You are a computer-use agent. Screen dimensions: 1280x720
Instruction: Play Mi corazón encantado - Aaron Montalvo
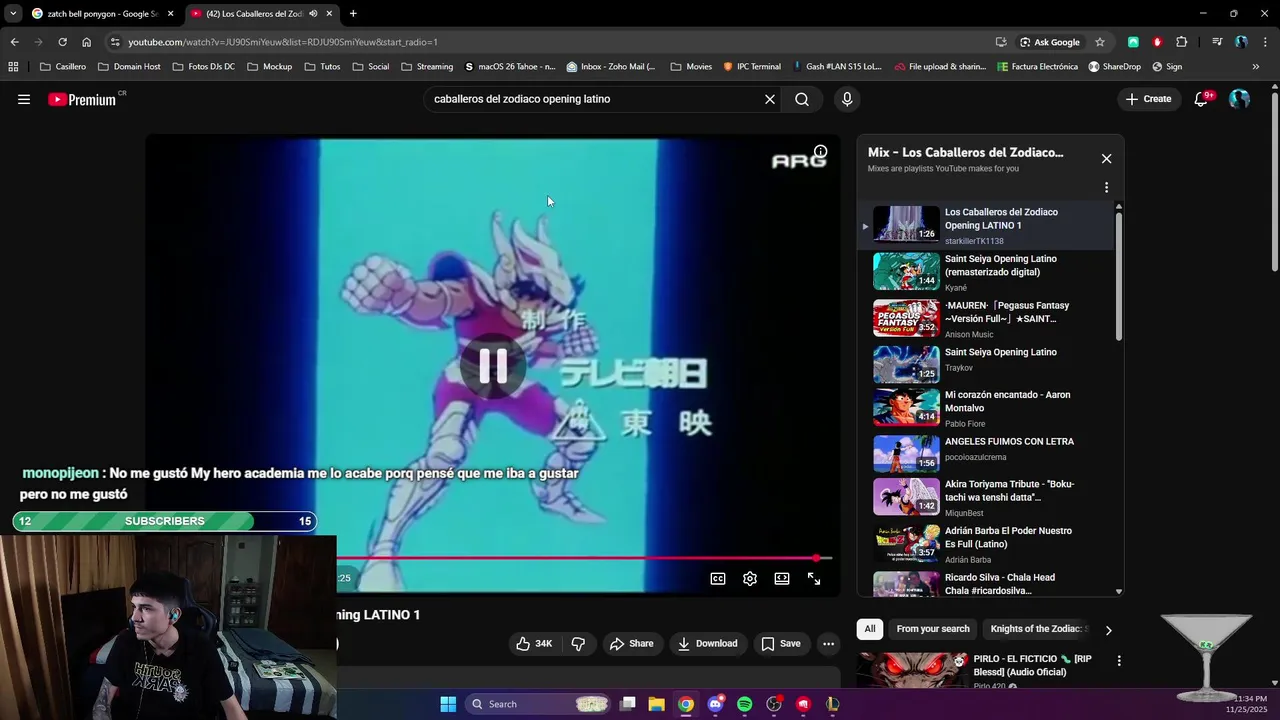[986, 408]
